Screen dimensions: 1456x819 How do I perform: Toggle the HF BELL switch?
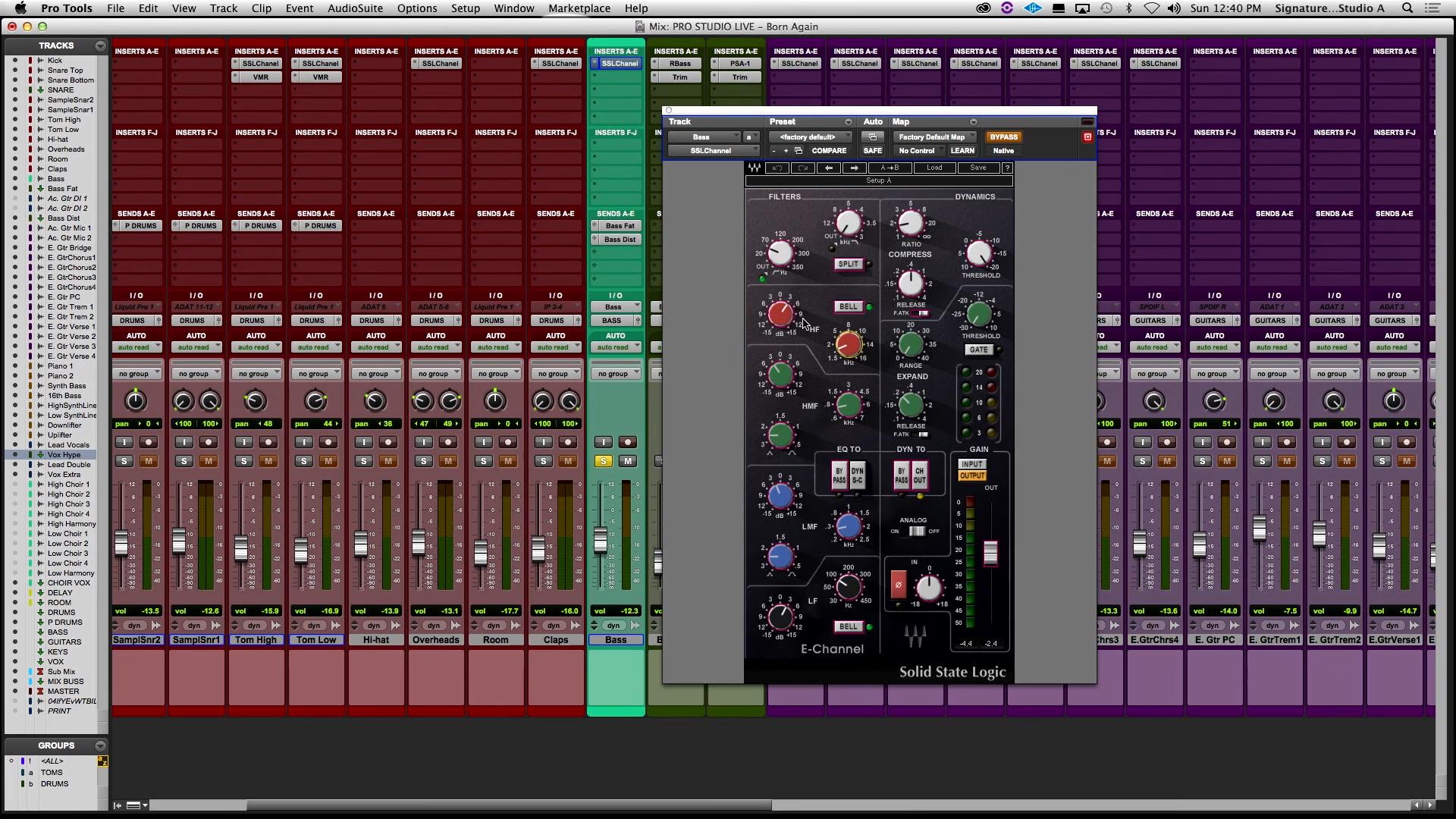coord(848,306)
